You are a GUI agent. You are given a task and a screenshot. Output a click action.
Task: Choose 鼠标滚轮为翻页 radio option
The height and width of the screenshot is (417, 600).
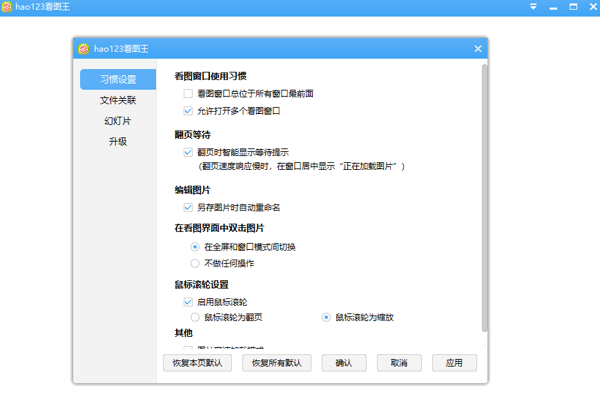[195, 317]
